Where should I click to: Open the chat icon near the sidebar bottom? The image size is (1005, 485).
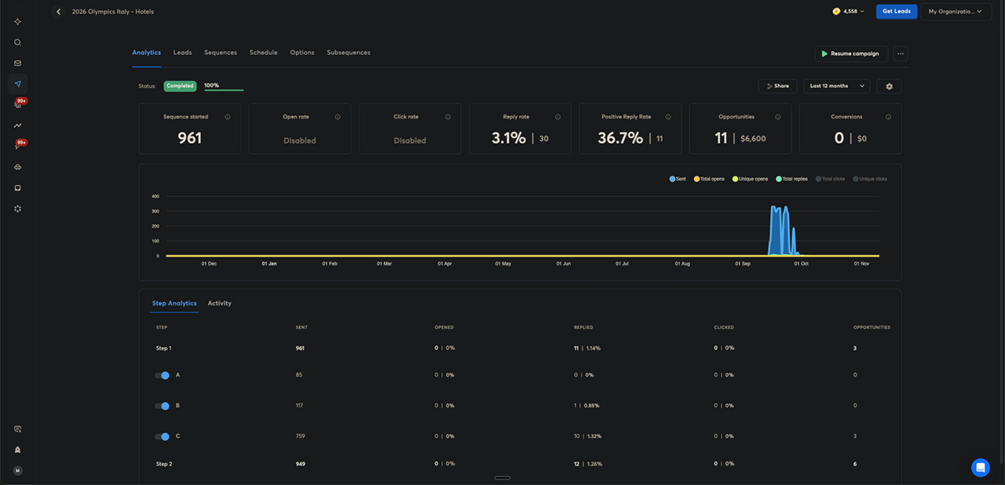click(x=18, y=429)
